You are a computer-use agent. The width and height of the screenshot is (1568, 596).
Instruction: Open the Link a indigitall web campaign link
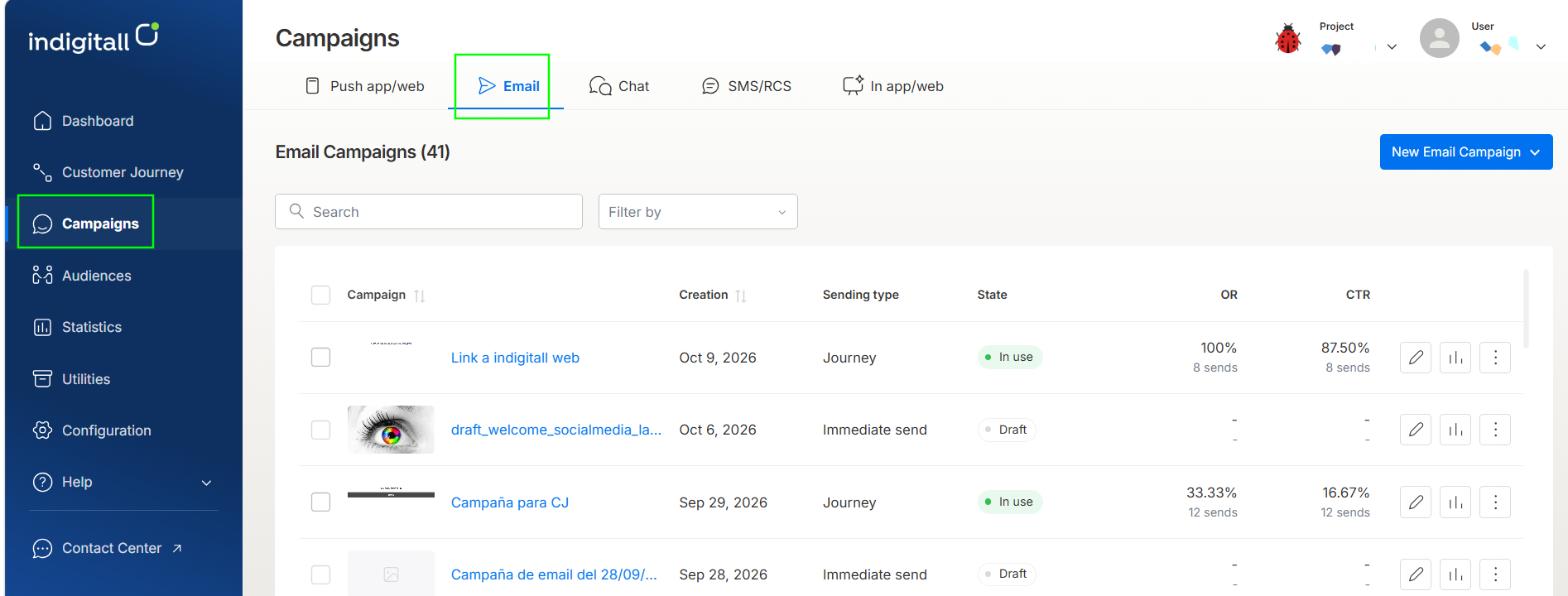[515, 358]
